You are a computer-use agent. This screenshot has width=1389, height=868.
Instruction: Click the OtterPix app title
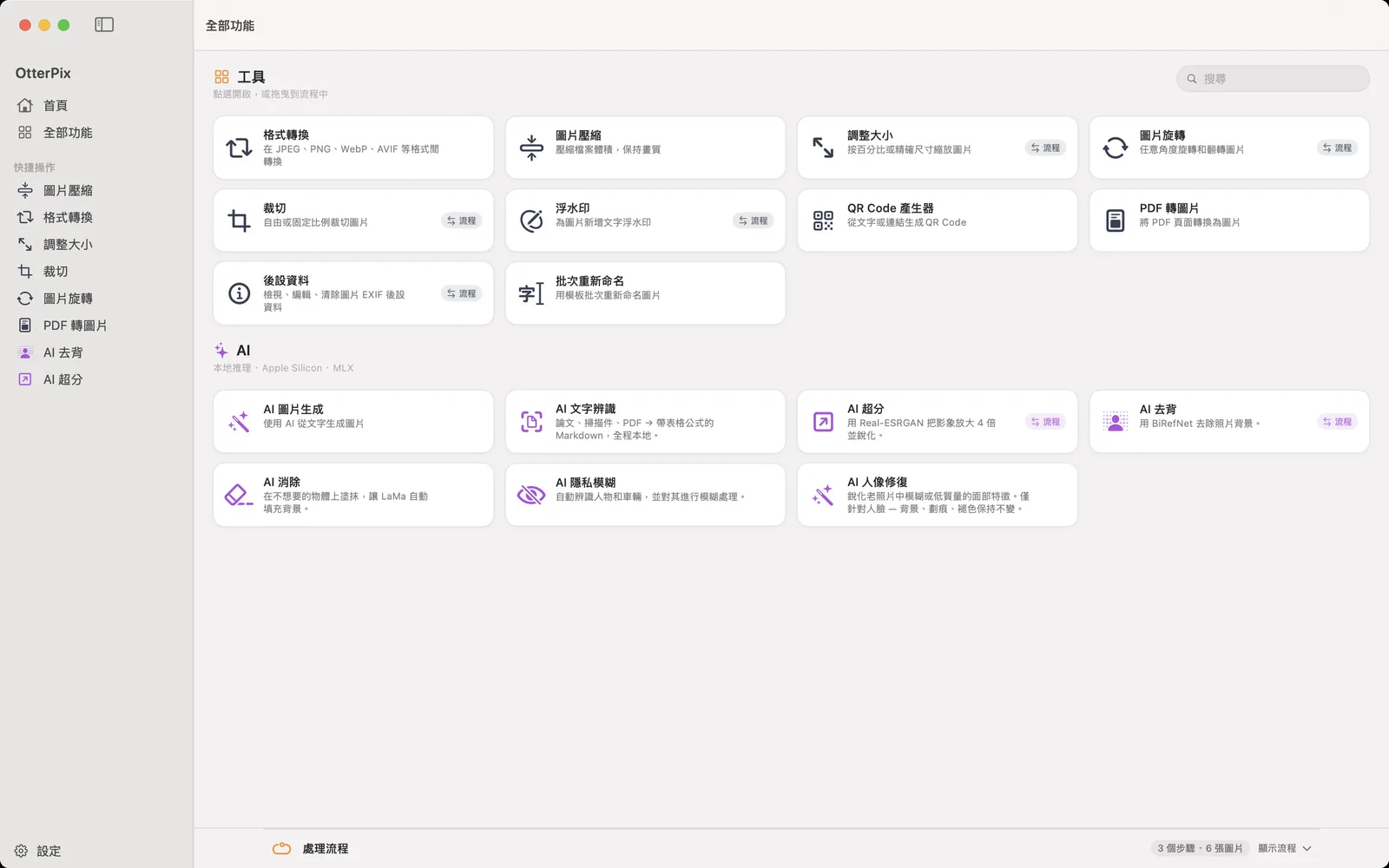click(x=43, y=73)
